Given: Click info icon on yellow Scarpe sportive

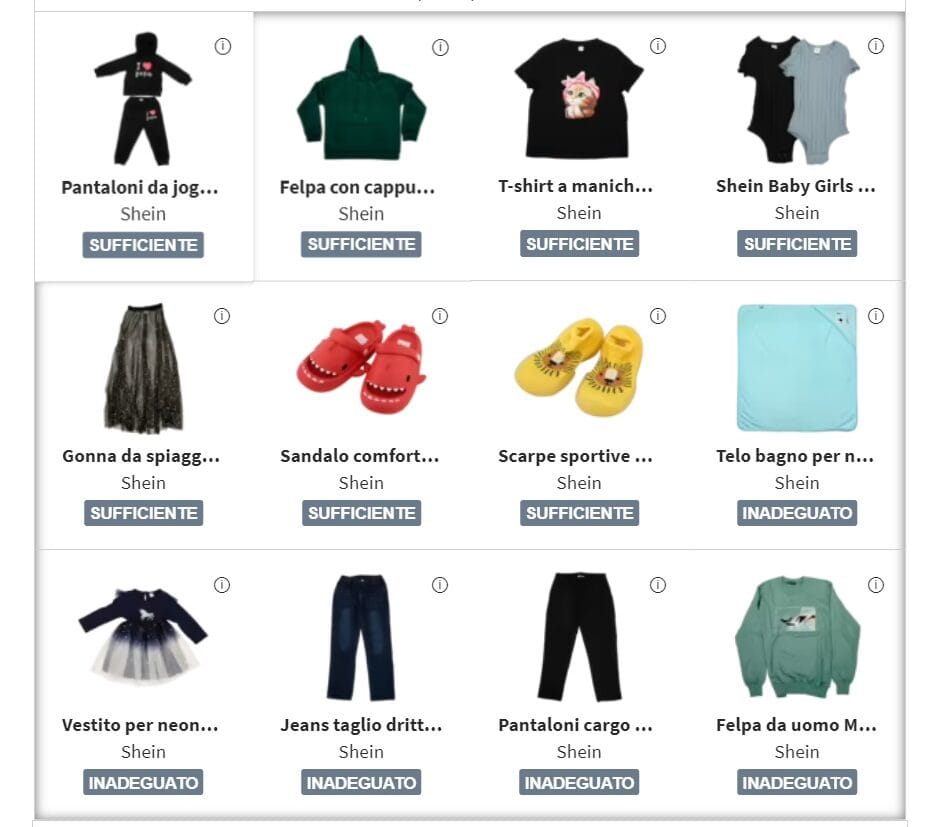Looking at the screenshot, I should pyautogui.click(x=658, y=315).
